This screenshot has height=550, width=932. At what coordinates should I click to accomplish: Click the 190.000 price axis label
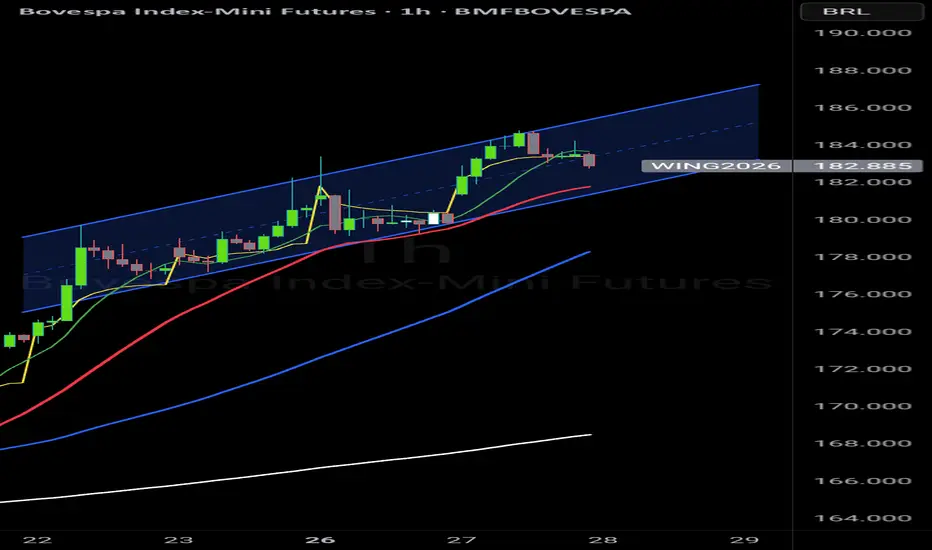[862, 33]
